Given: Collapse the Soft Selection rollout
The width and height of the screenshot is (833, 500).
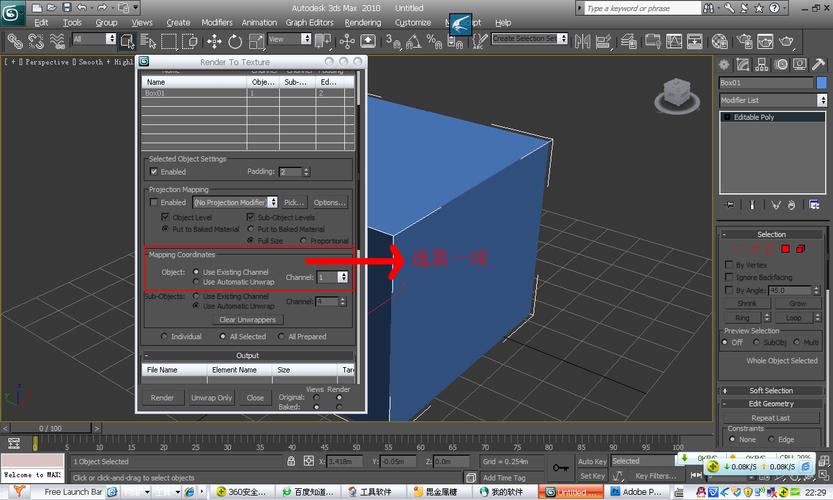Looking at the screenshot, I should [771, 390].
